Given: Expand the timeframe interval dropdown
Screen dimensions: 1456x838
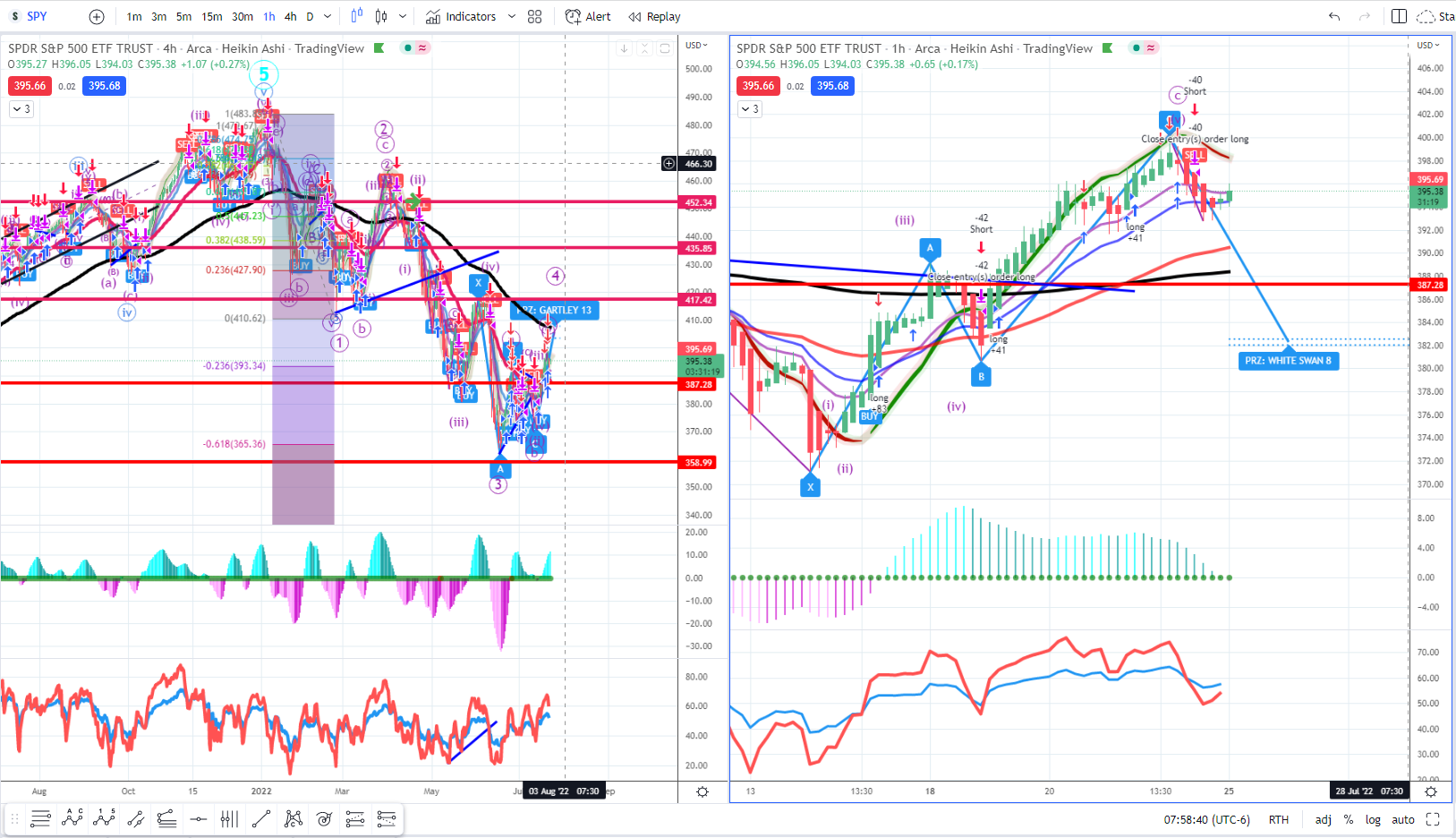Looking at the screenshot, I should [x=328, y=17].
